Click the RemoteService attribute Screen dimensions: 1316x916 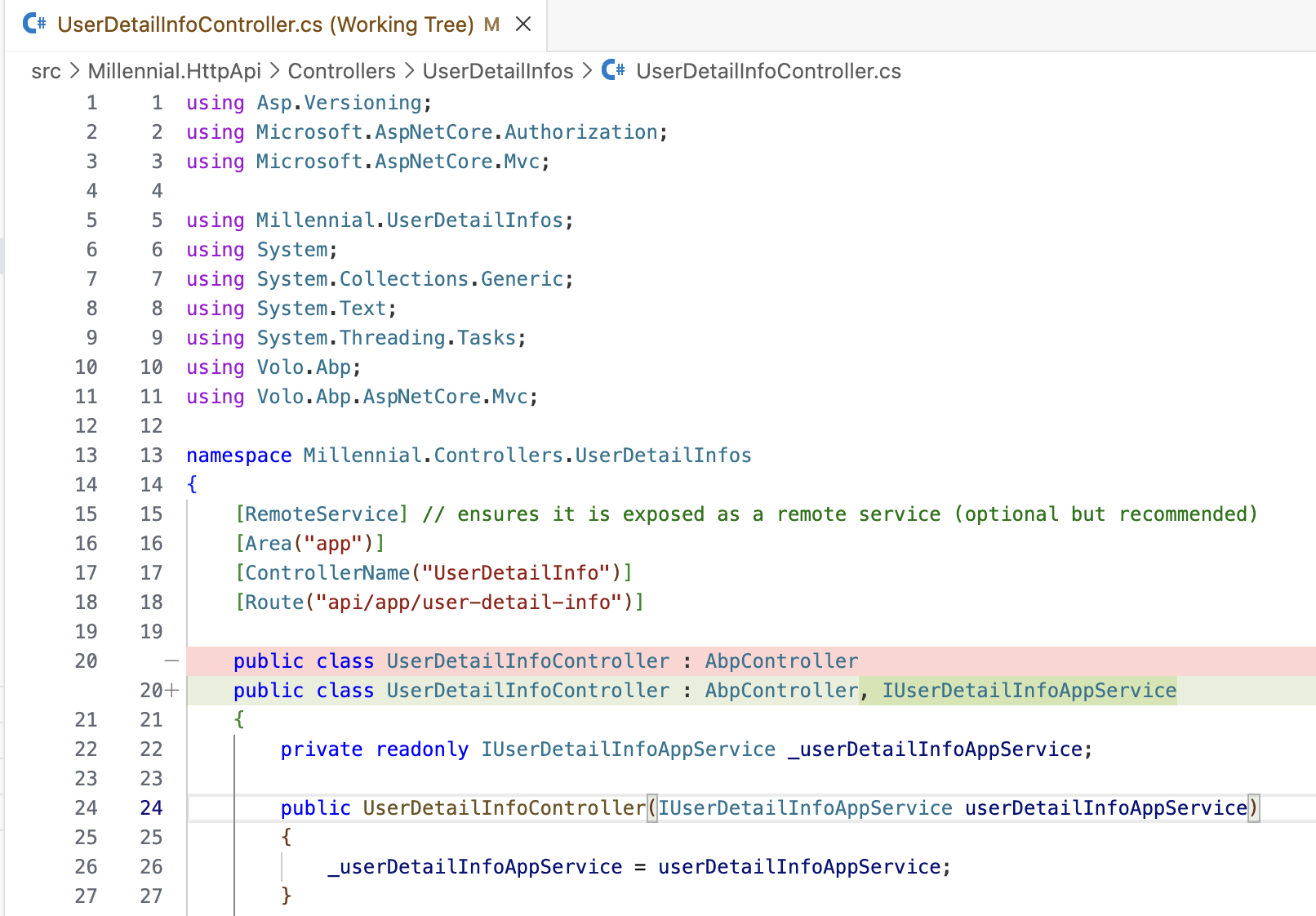coord(322,514)
